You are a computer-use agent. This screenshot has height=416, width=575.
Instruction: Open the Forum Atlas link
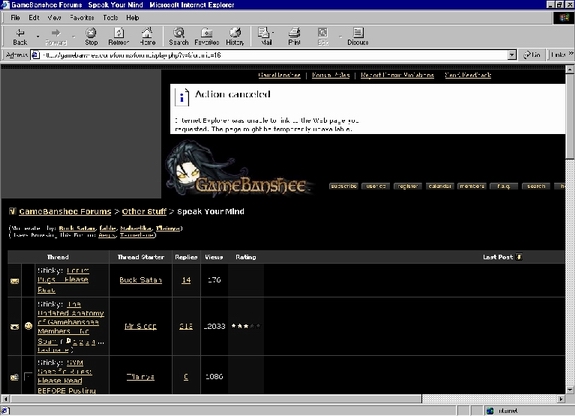click(x=330, y=75)
